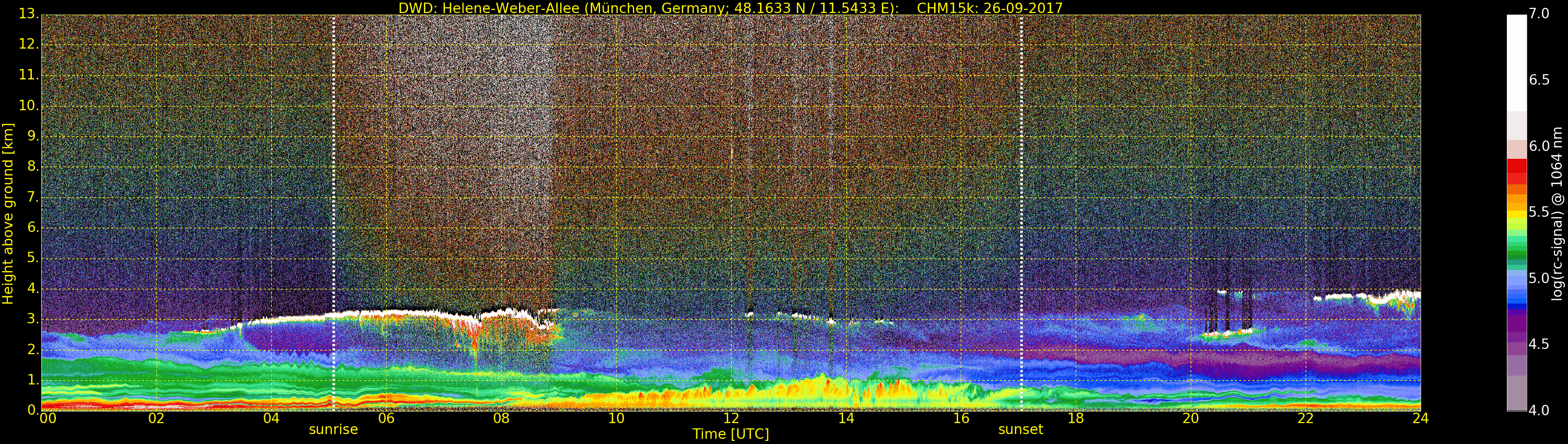Click the x-axis tick label '12'
Image resolution: width=1568 pixels, height=444 pixels.
click(x=731, y=418)
